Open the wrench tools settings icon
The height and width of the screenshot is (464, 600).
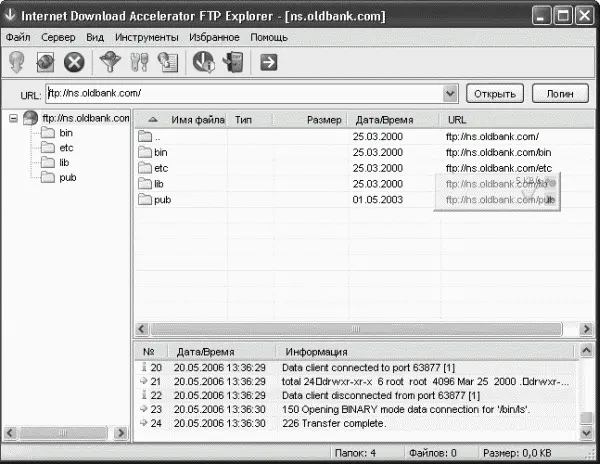point(139,62)
